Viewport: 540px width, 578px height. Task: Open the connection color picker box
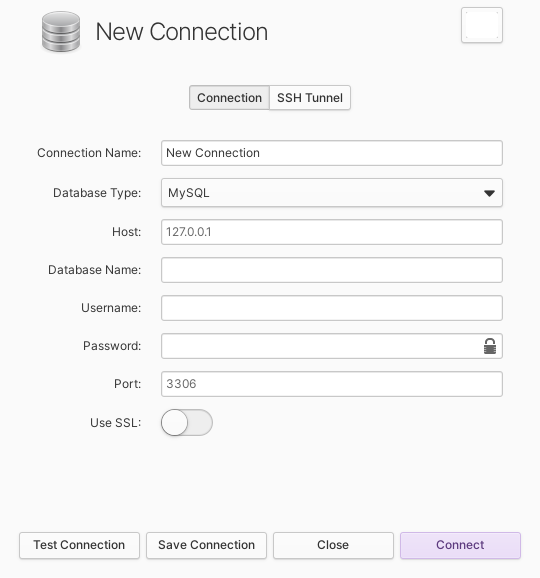point(482,25)
